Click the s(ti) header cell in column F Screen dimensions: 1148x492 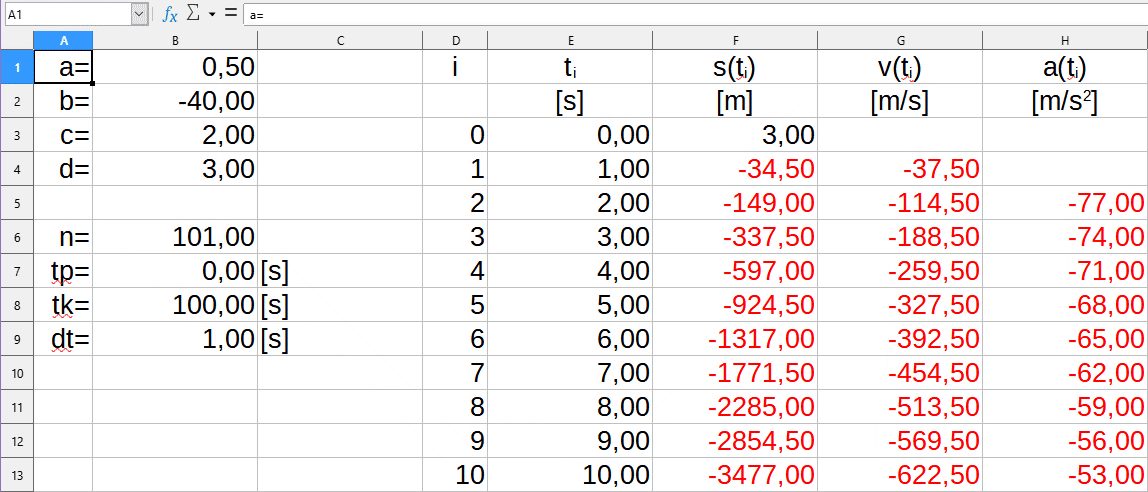(735, 67)
